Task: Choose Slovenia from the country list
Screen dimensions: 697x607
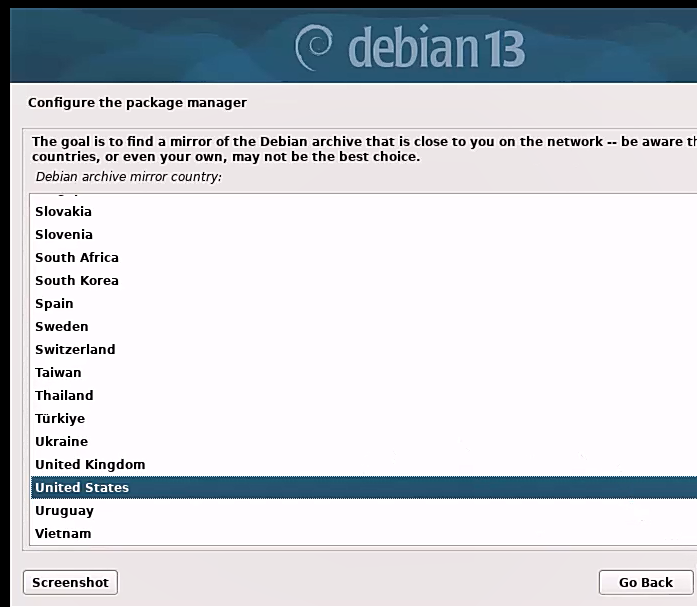Action: (64, 234)
